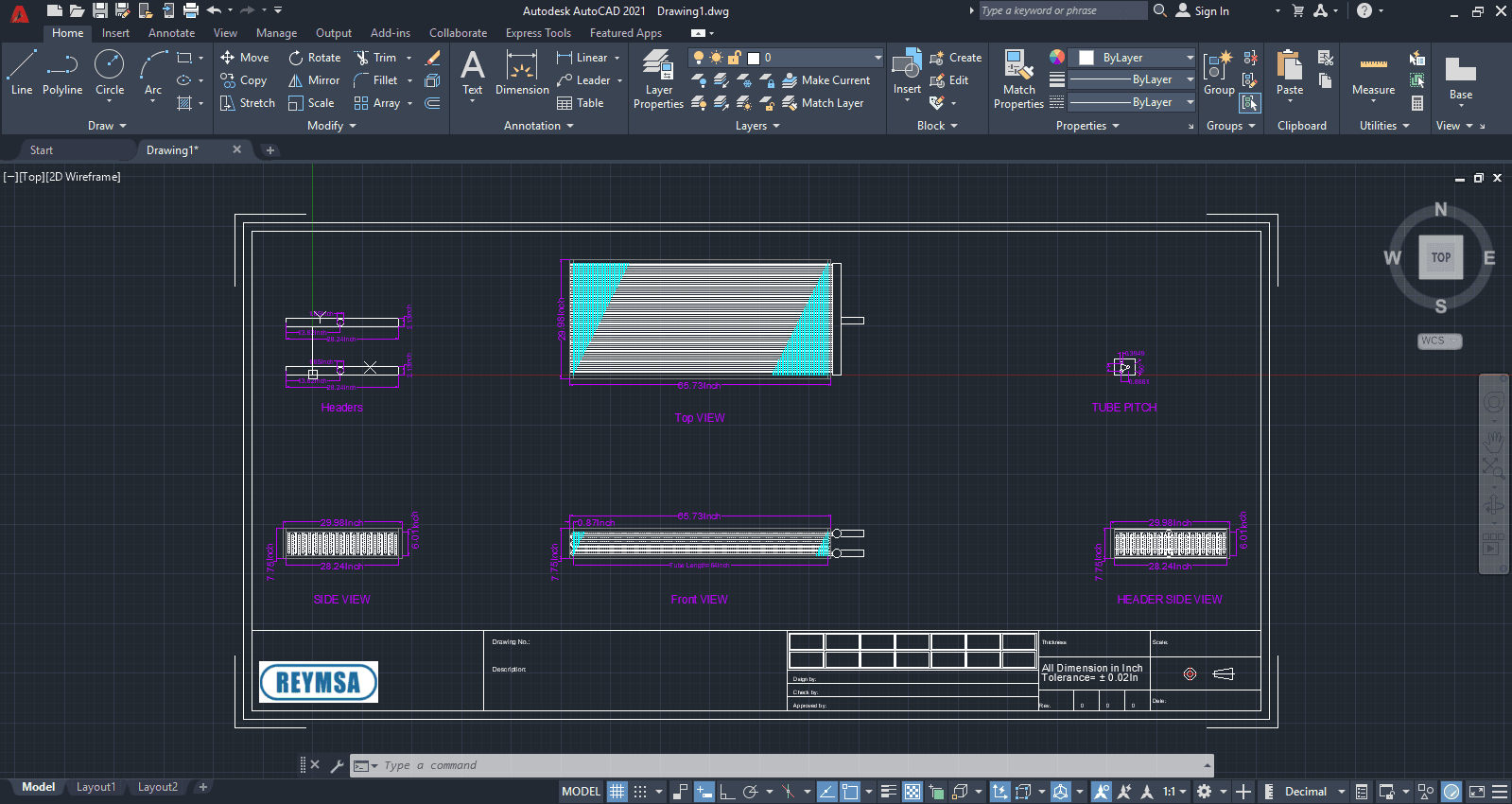This screenshot has height=804, width=1512.
Task: Open the ByLayer object color swatch
Action: click(x=1132, y=58)
